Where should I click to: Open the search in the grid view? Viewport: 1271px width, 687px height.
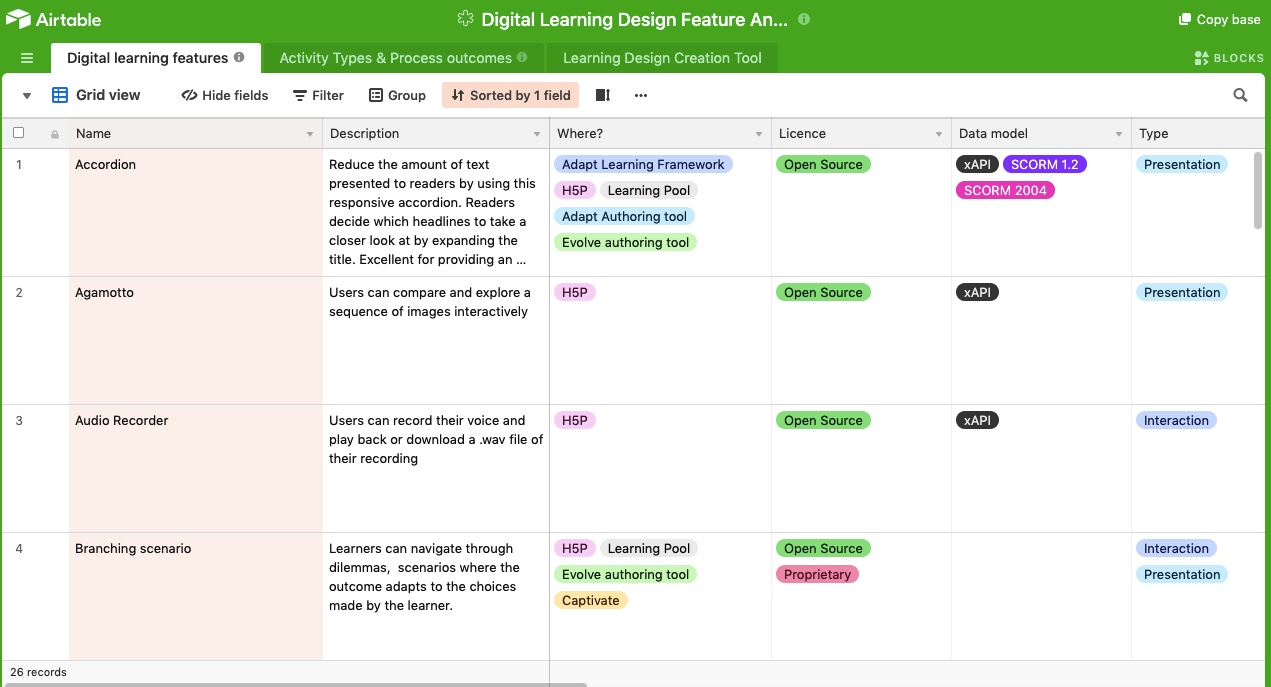pyautogui.click(x=1240, y=94)
